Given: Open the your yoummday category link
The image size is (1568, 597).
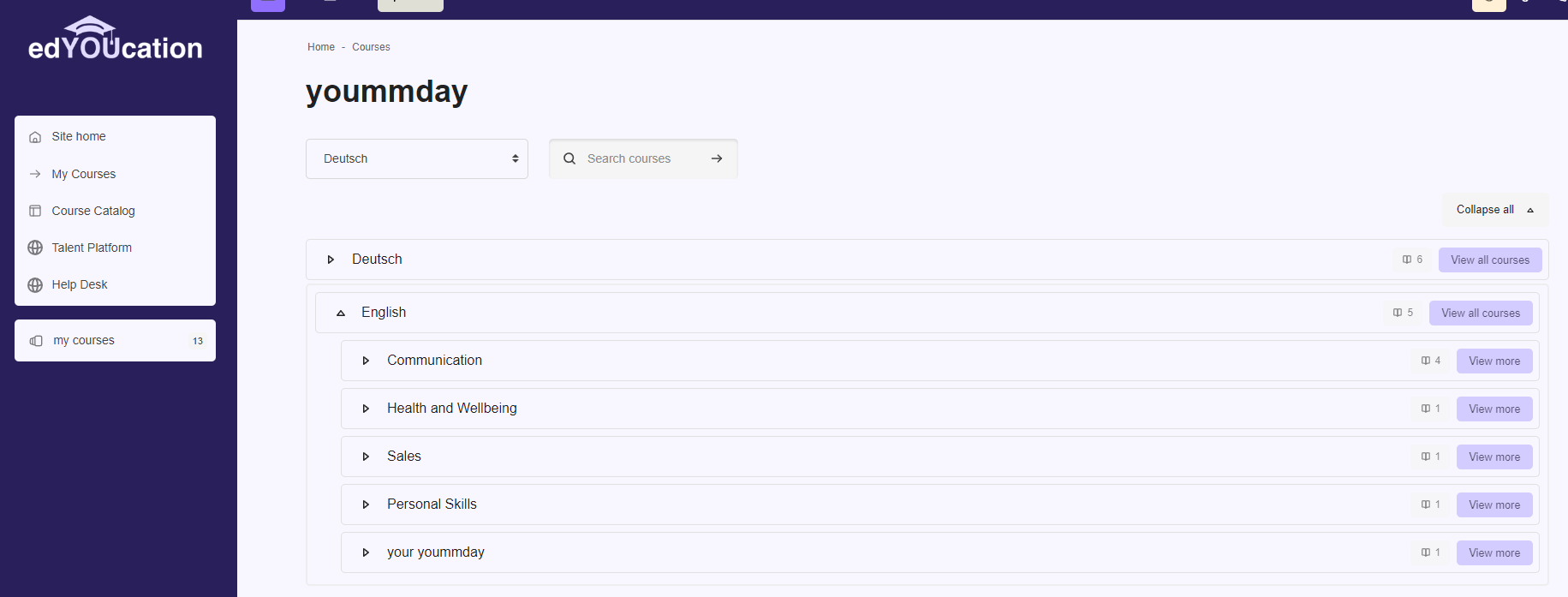Looking at the screenshot, I should click(436, 552).
